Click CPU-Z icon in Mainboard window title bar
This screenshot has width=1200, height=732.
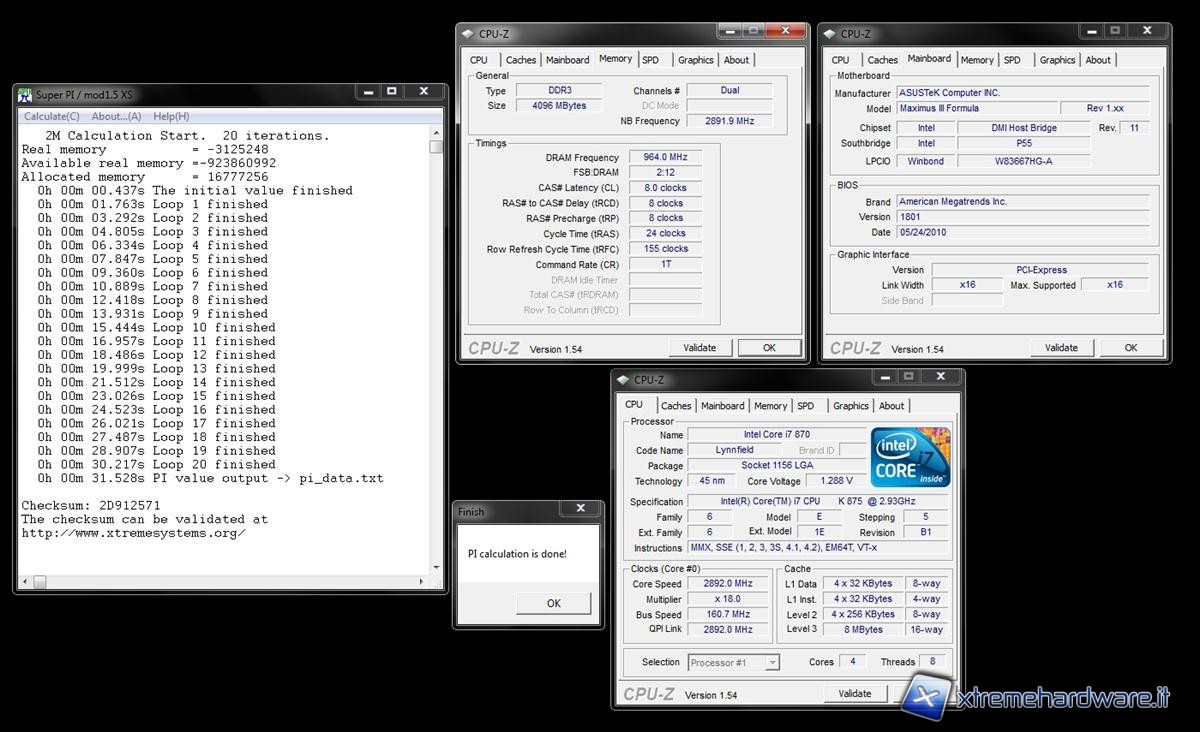pyautogui.click(x=829, y=33)
